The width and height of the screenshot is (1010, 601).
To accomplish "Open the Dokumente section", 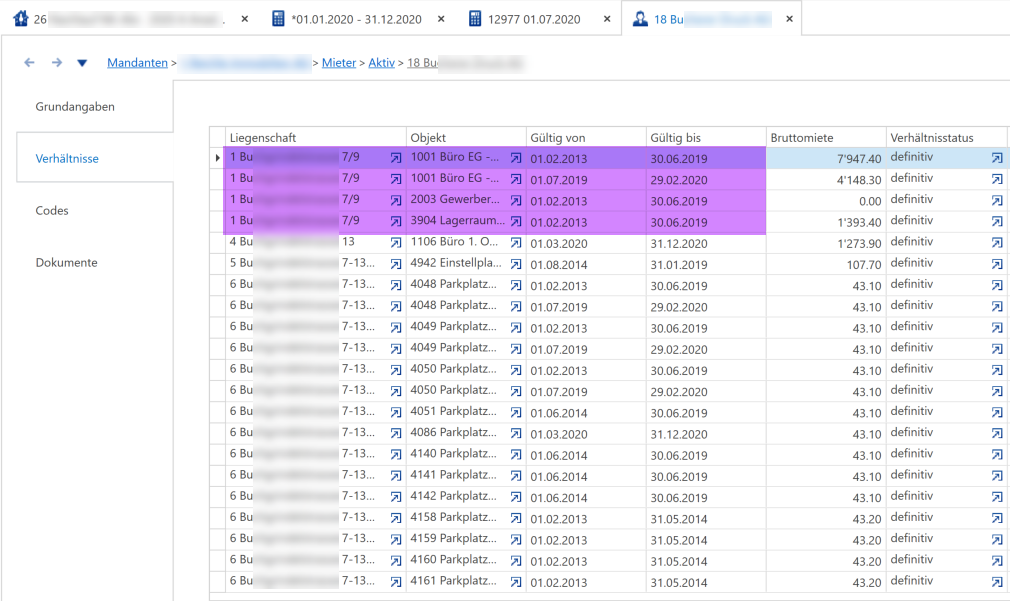I will (66, 263).
